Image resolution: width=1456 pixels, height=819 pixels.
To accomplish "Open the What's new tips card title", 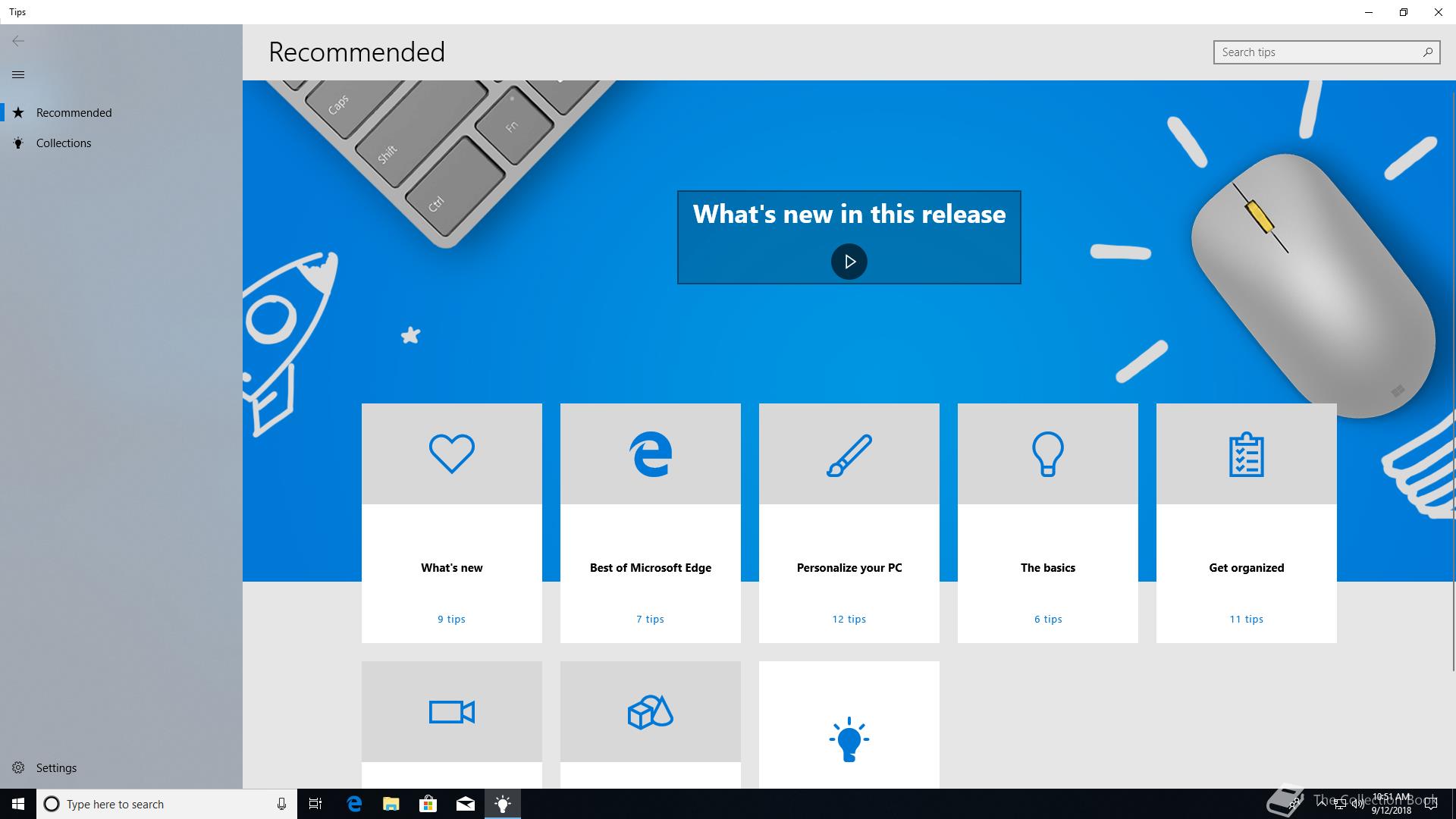I will tap(452, 568).
